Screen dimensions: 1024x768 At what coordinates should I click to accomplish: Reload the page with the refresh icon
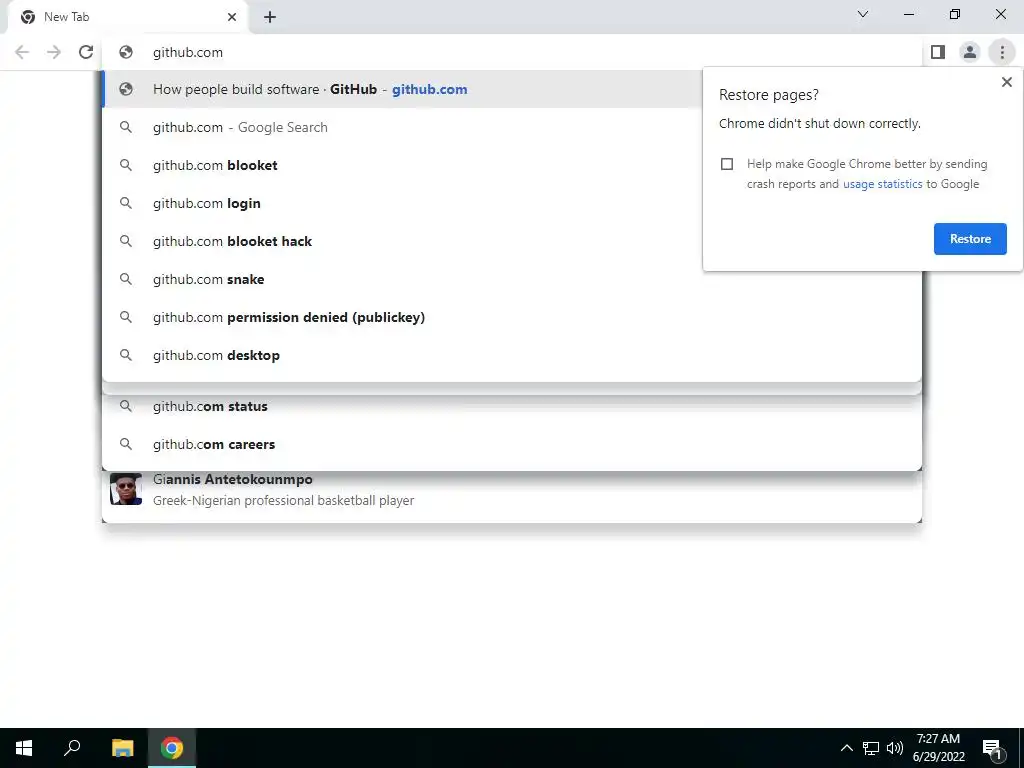point(86,52)
